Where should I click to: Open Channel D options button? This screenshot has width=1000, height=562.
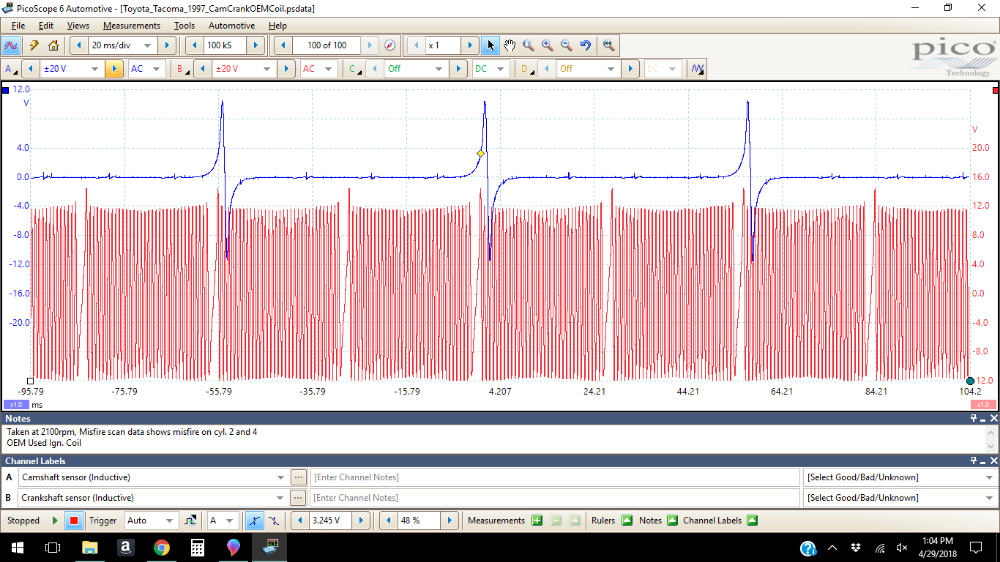[x=526, y=68]
